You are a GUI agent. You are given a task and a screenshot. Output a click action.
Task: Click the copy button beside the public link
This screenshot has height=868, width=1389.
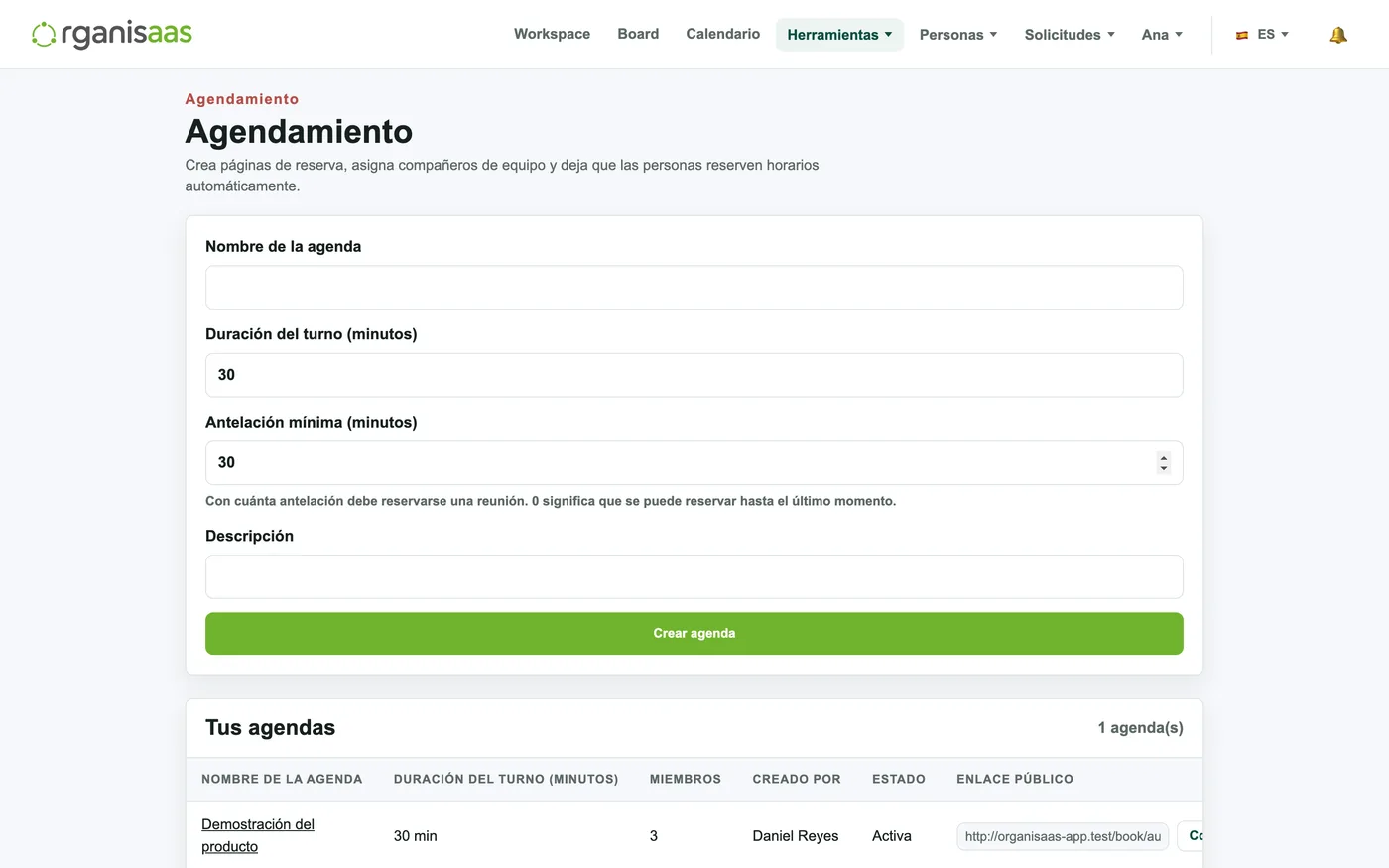coord(1191,836)
